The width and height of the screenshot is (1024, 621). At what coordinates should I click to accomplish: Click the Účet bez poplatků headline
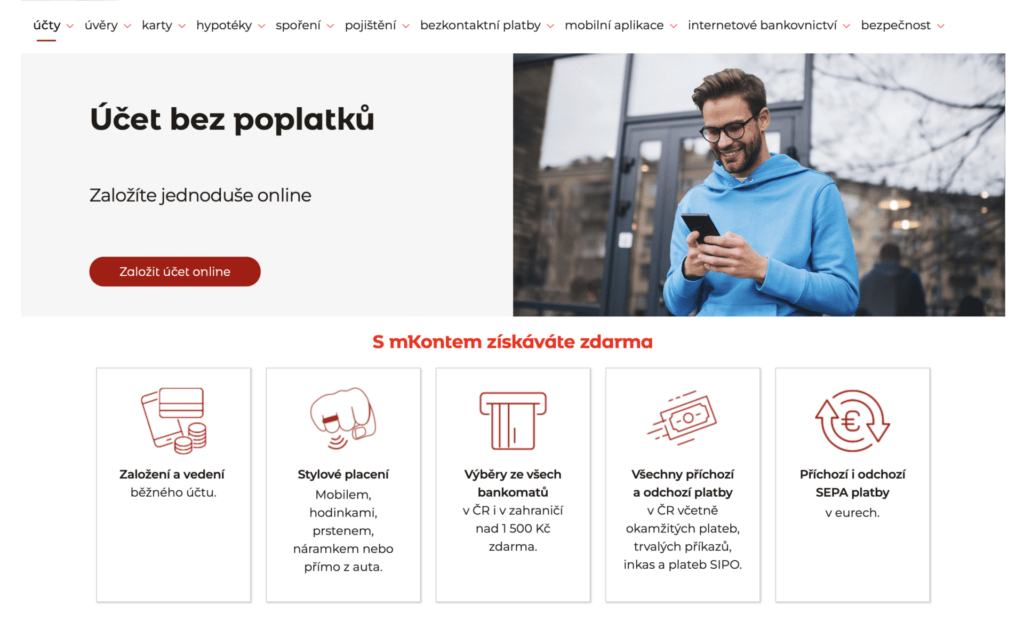pyautogui.click(x=232, y=119)
